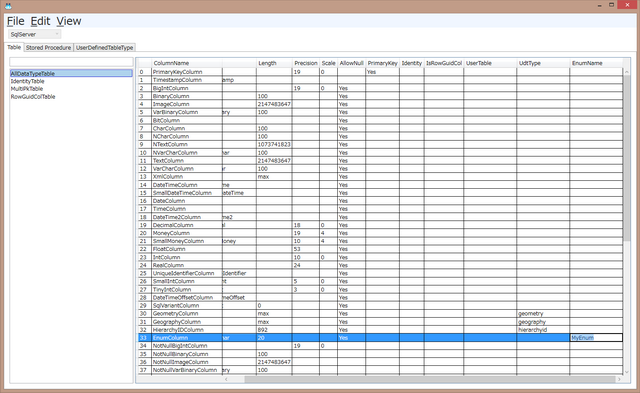640x393 pixels.
Task: Click the NotNullBigIntColumn name cell
Action: 187,346
